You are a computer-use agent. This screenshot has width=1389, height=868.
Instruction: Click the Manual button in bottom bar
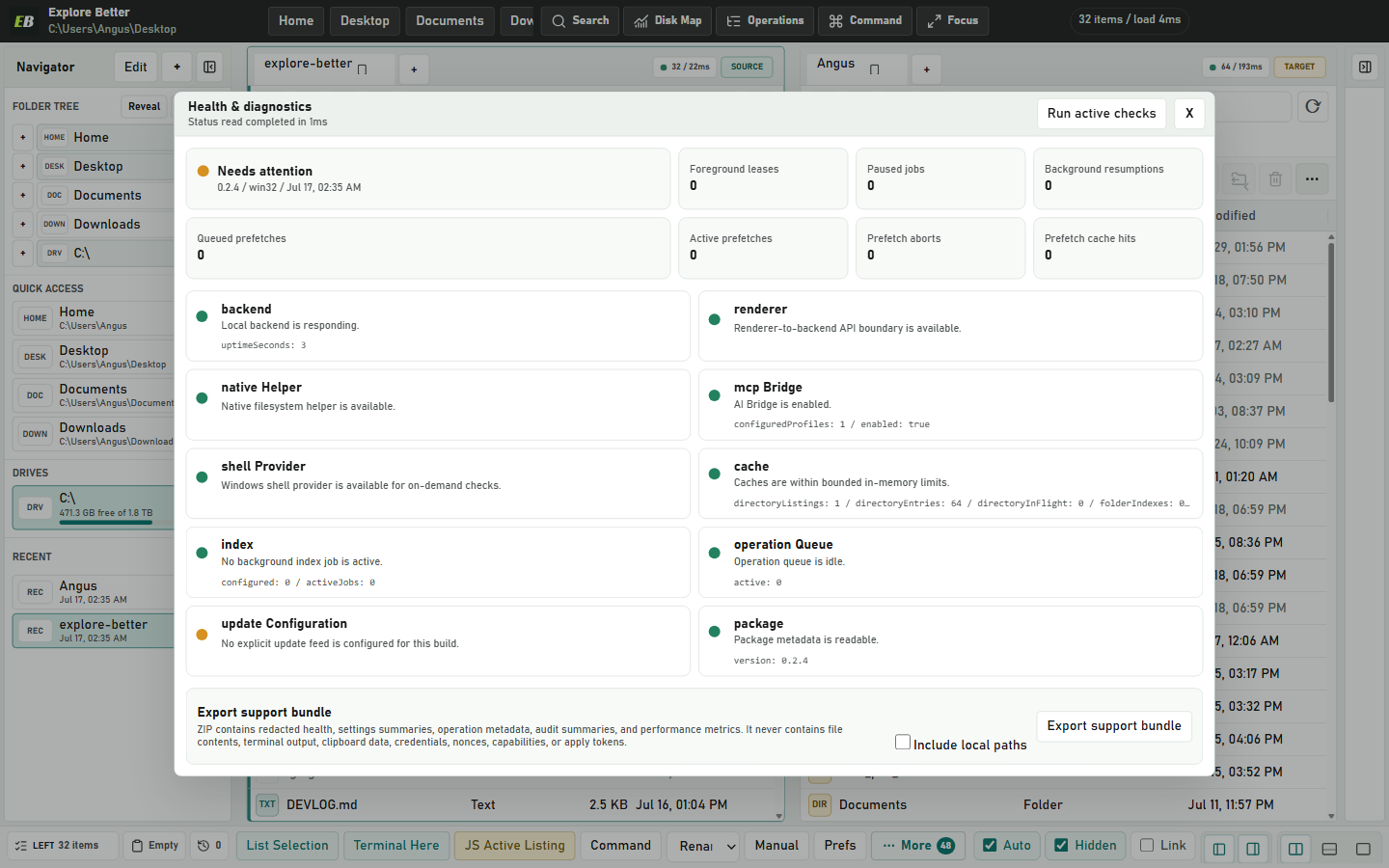776,846
